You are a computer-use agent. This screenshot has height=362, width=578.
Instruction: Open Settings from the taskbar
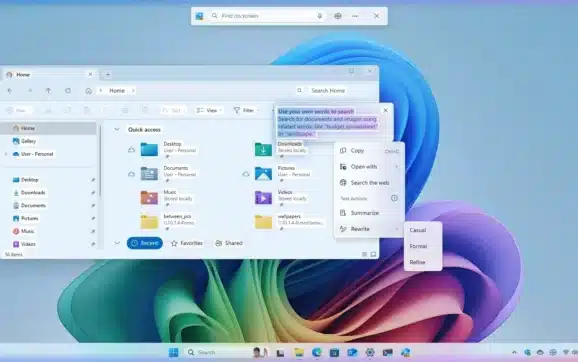(x=370, y=353)
